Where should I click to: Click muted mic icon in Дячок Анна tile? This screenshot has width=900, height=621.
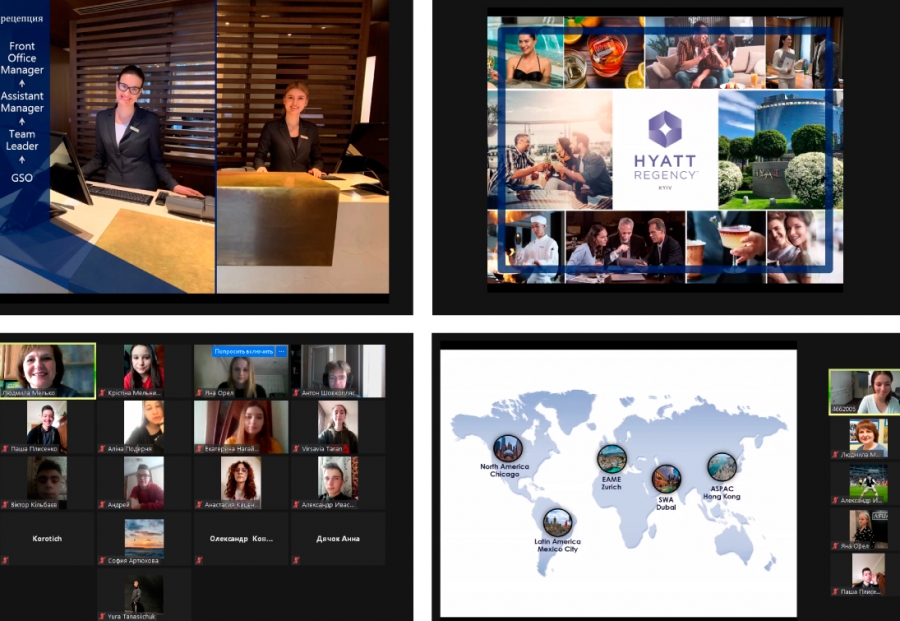(x=296, y=560)
